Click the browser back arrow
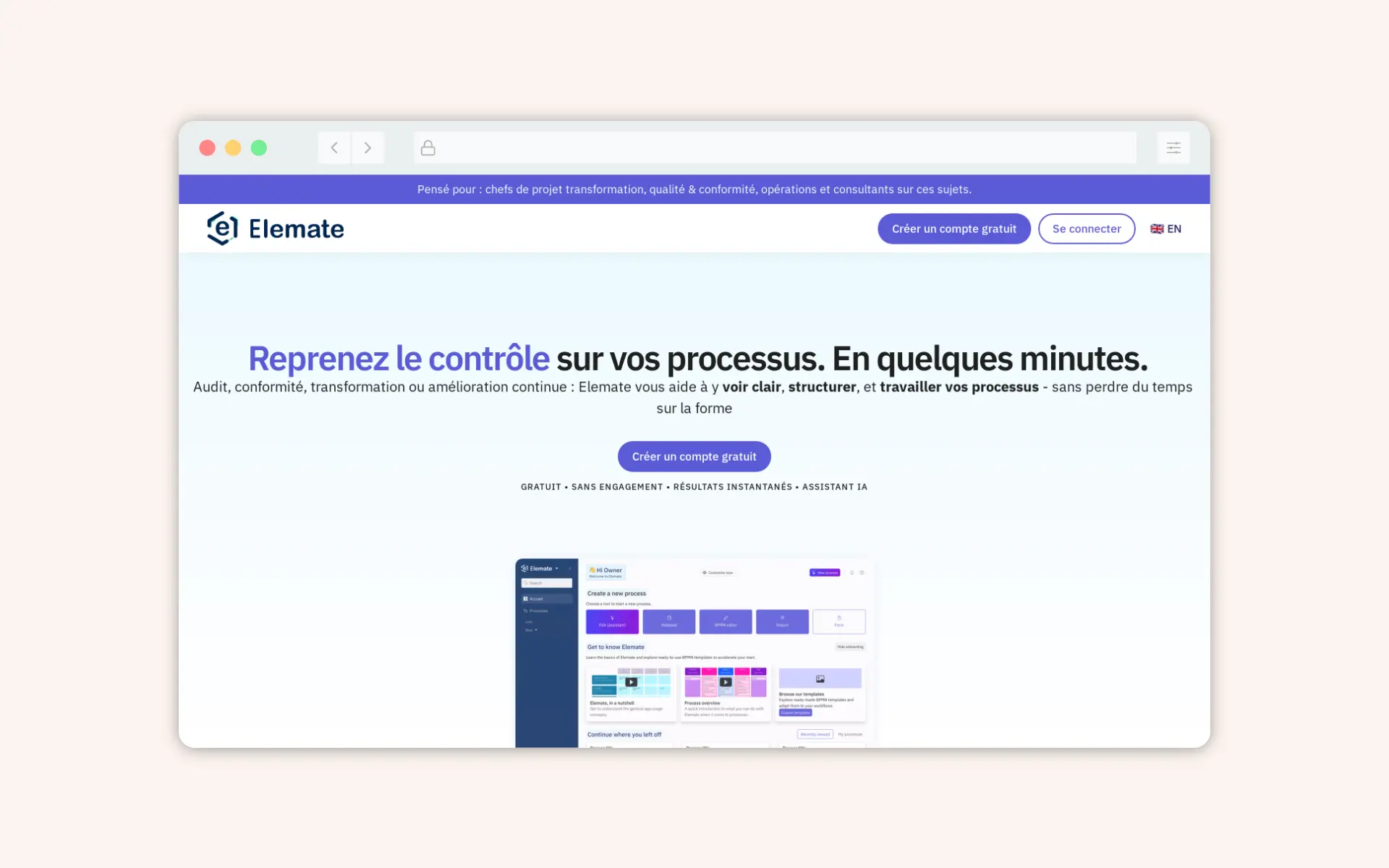This screenshot has height=868, width=1389. [334, 148]
